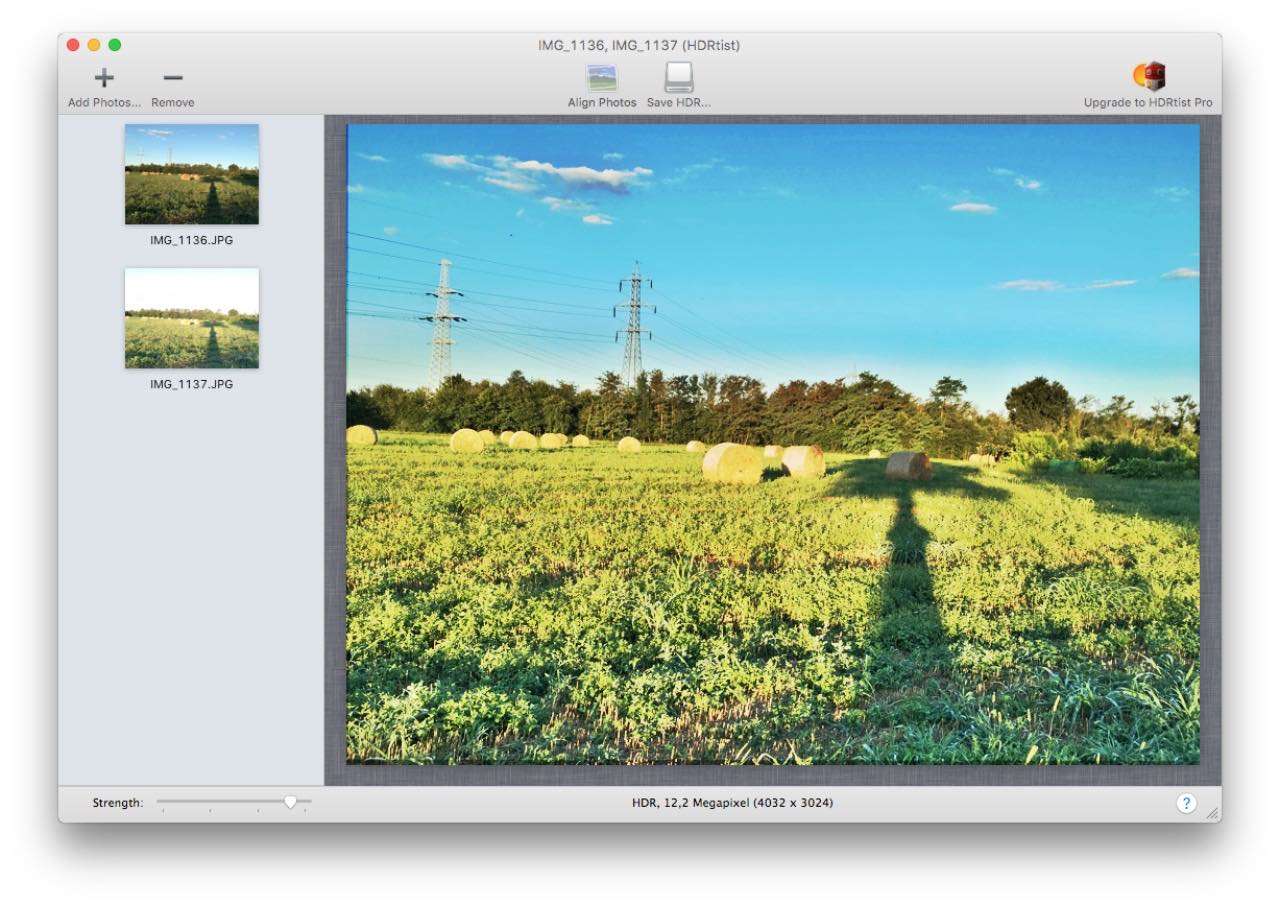Close the HDRtist window with red button
Viewport: 1280px width, 906px height.
coord(73,45)
